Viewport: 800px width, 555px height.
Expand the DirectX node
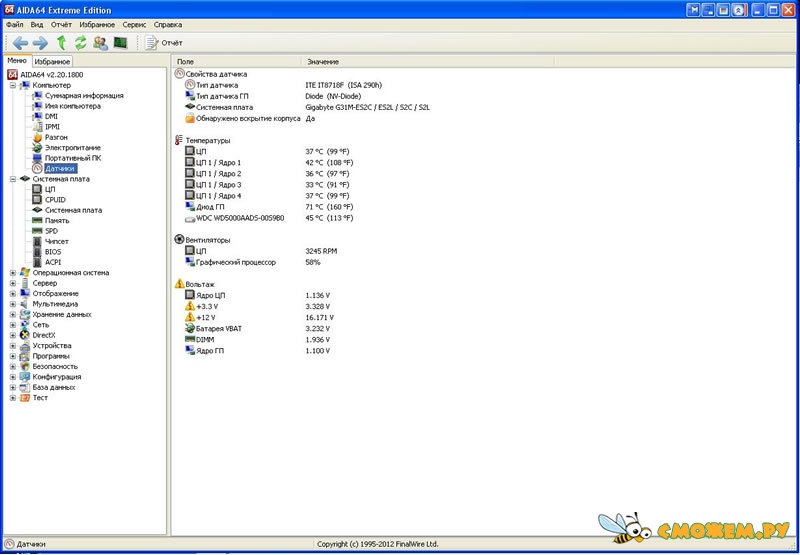coord(13,335)
